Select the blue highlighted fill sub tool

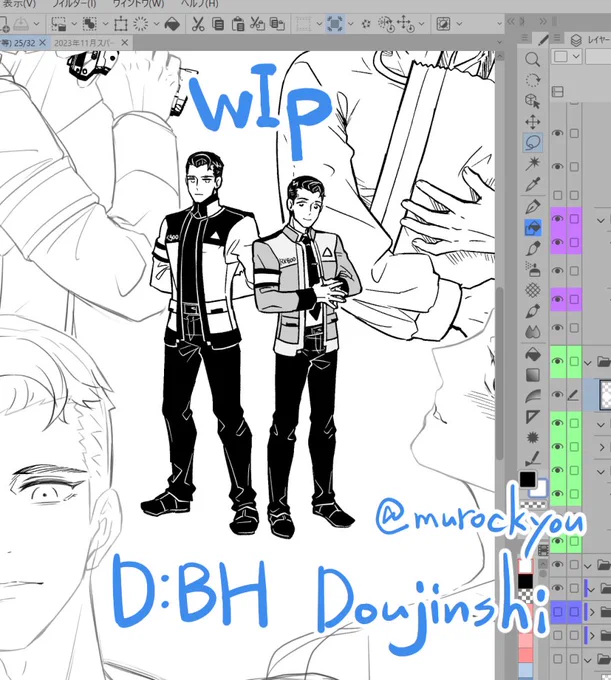(x=533, y=227)
